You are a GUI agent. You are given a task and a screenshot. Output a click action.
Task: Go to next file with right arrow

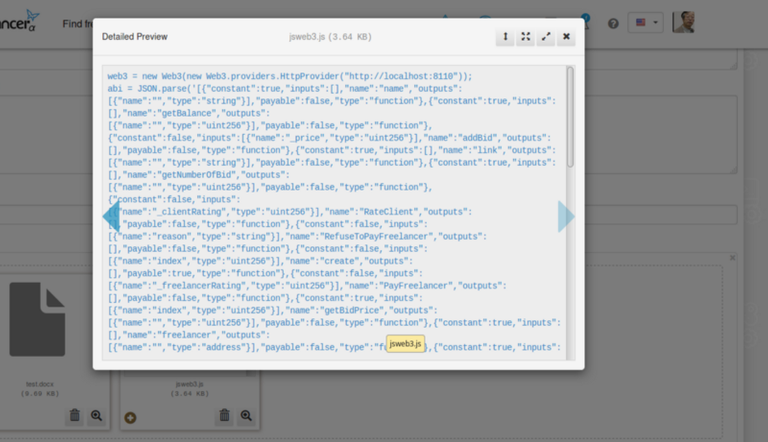(x=566, y=216)
